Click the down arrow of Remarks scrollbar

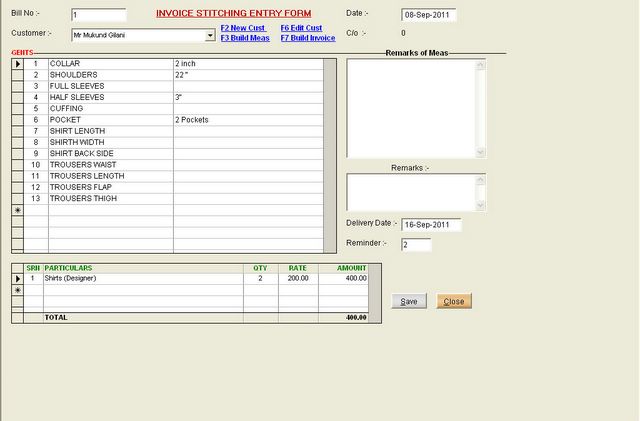(480, 205)
